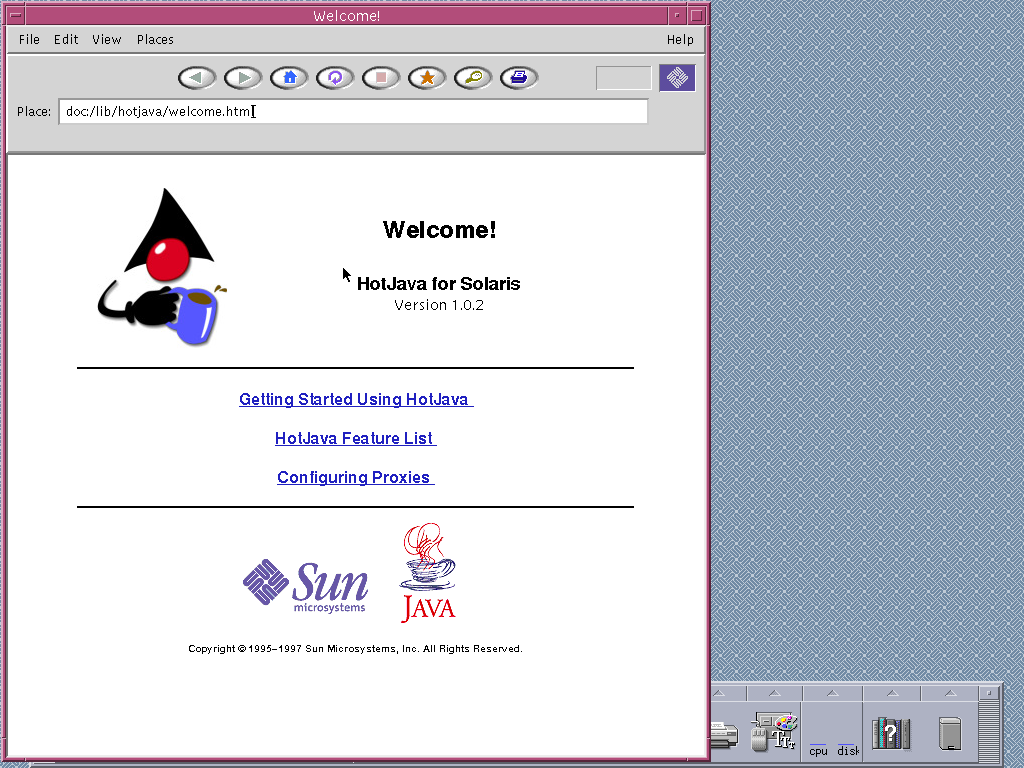Activate the search key icon
Image resolution: width=1024 pixels, height=768 pixels.
point(473,77)
